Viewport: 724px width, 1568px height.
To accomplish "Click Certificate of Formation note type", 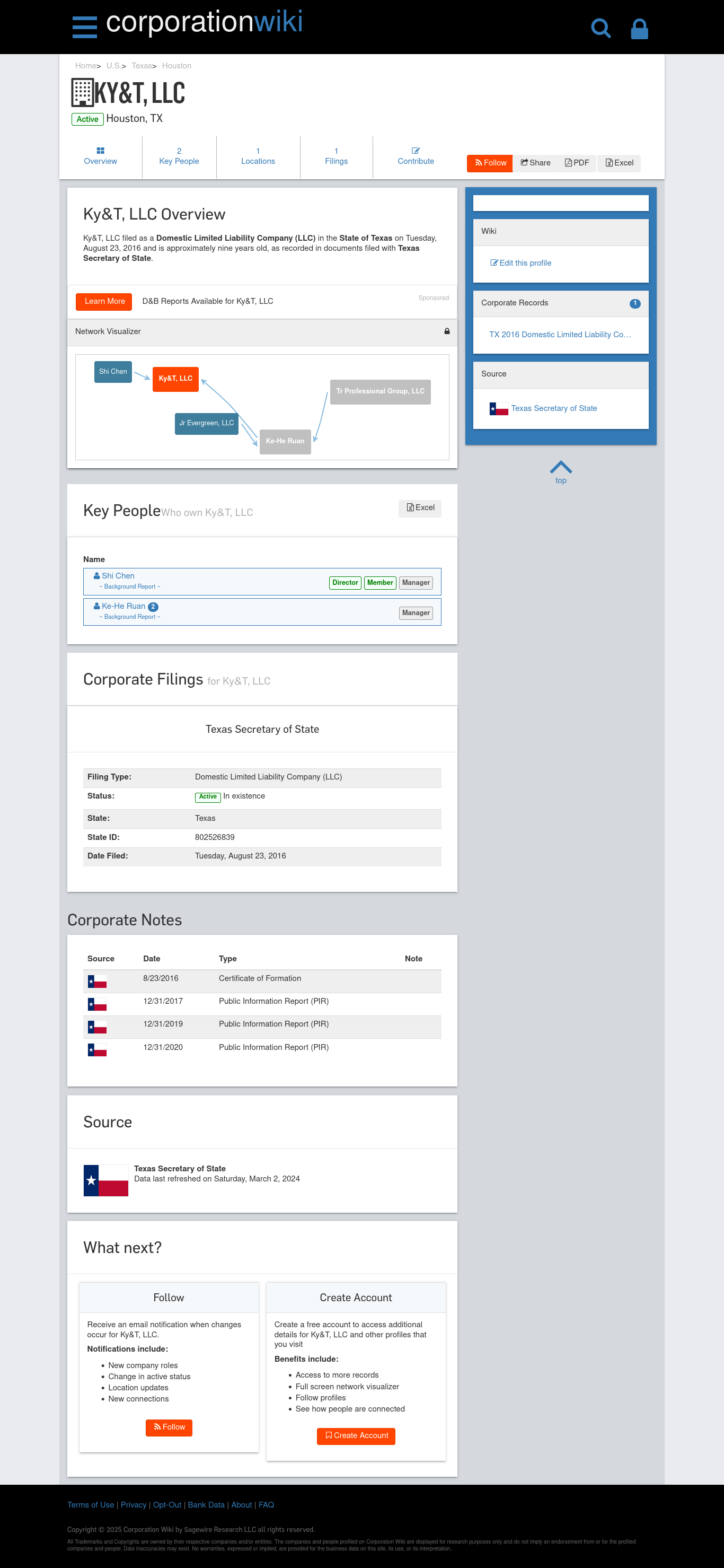I will pos(260,979).
